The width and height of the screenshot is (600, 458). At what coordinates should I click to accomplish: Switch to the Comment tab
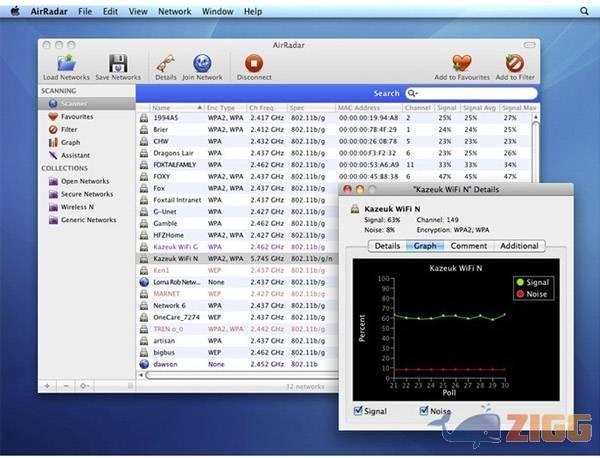[x=469, y=246]
